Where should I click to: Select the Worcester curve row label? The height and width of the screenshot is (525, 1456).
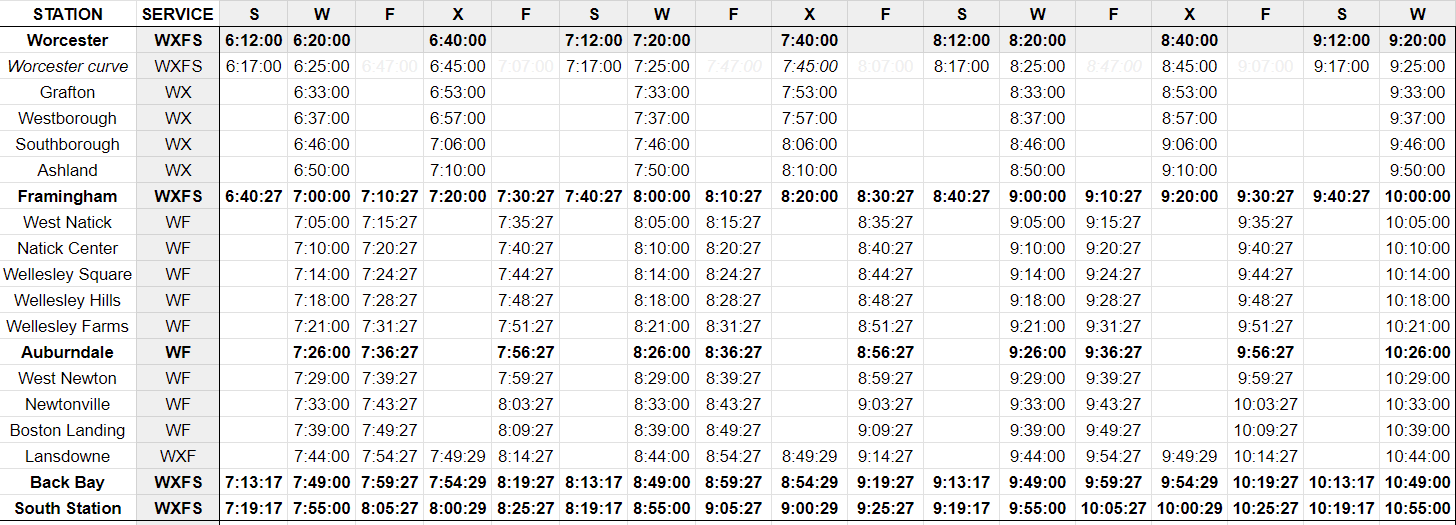click(68, 66)
